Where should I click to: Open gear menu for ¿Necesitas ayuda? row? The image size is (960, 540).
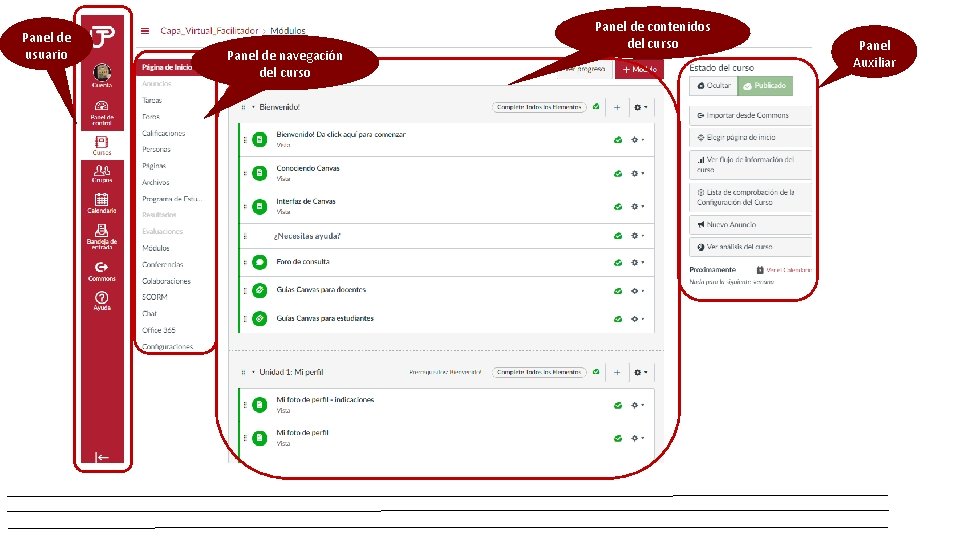[x=637, y=236]
